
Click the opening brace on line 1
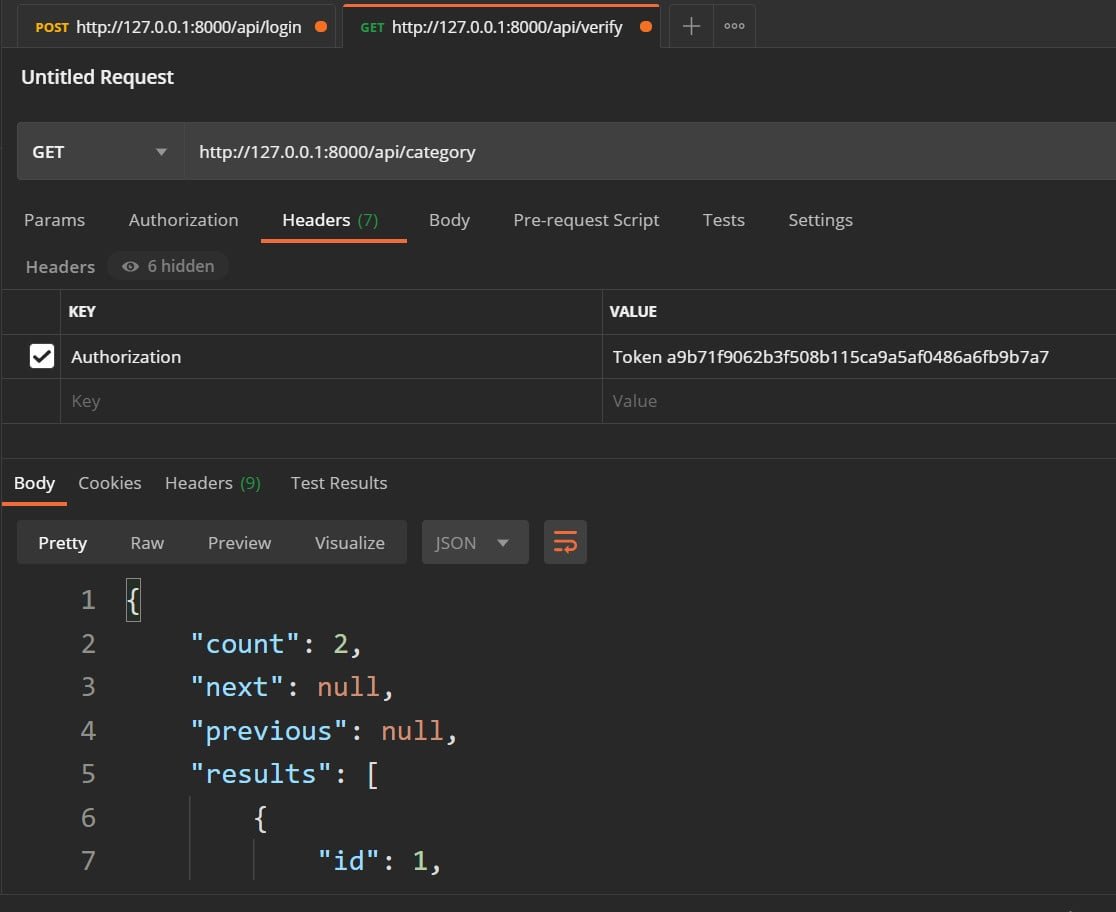click(133, 600)
